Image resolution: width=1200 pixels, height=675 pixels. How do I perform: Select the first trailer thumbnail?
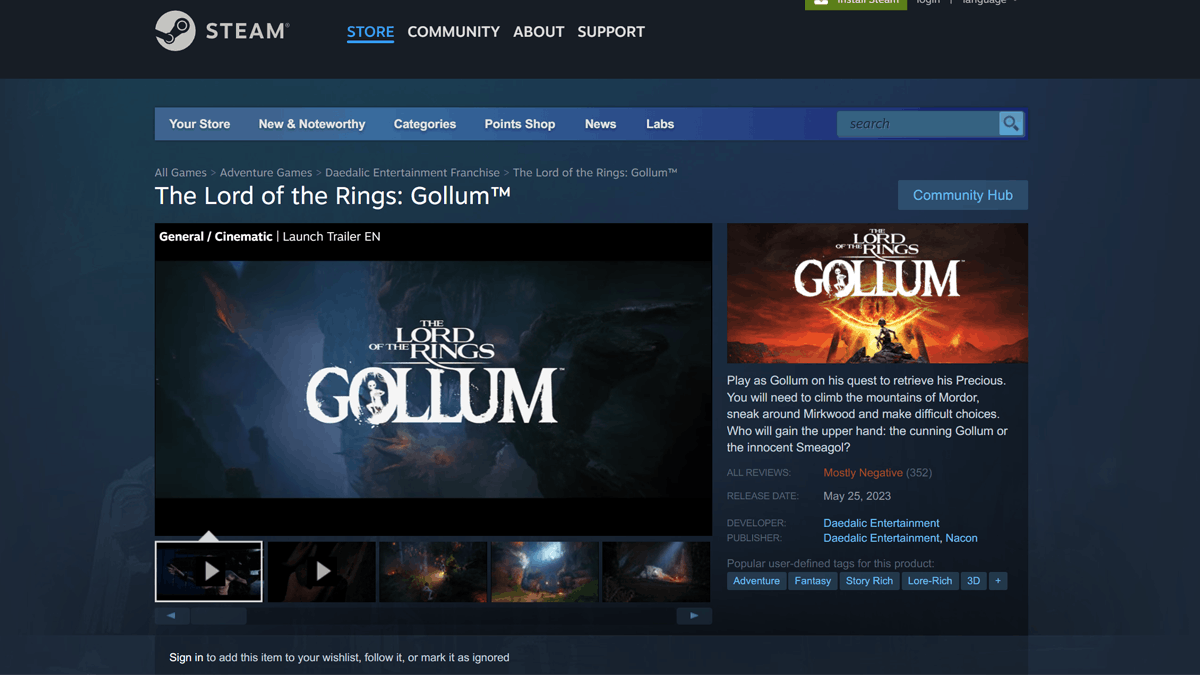tap(209, 571)
